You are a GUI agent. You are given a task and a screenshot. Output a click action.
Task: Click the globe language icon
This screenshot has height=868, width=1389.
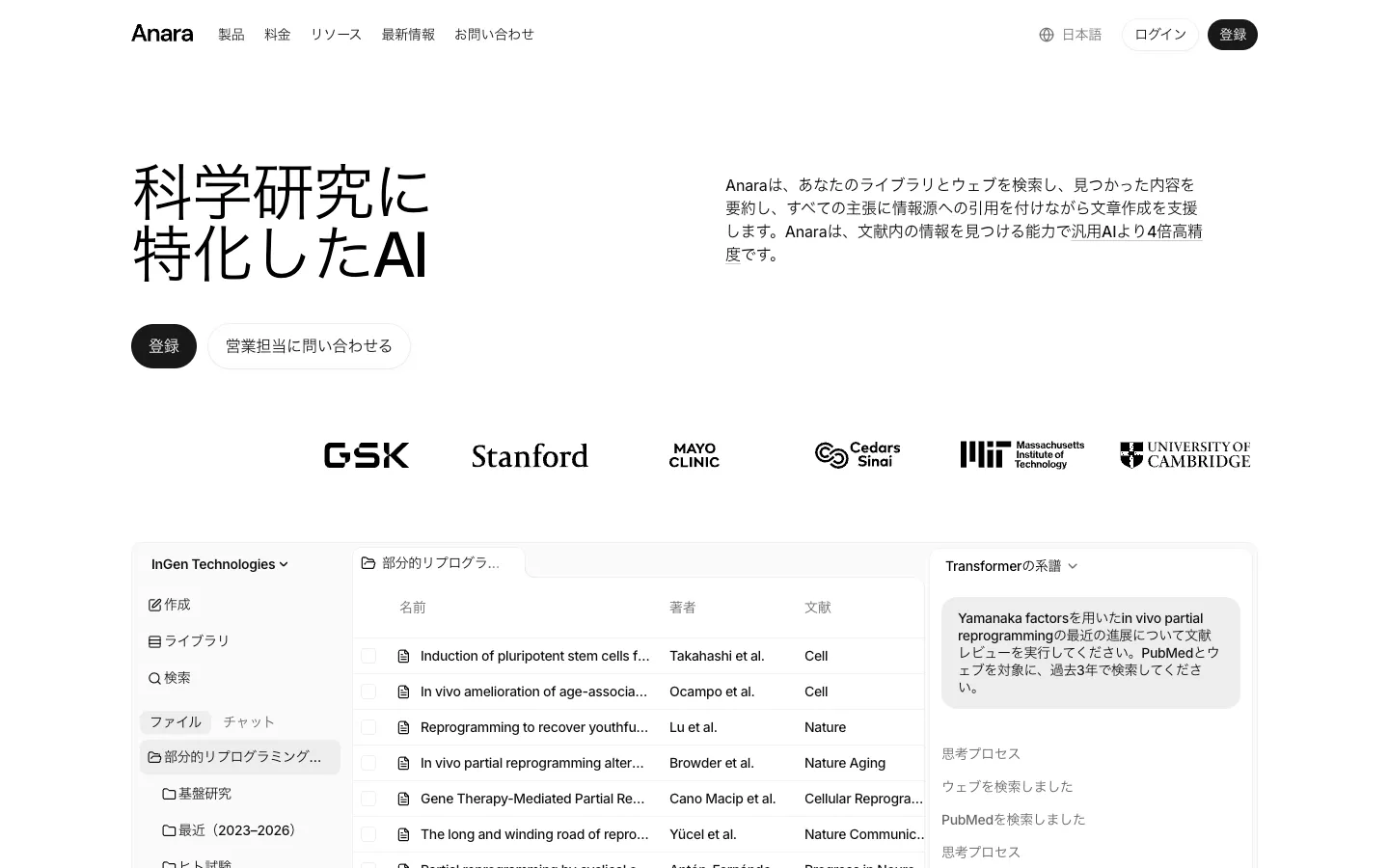coord(1047,35)
